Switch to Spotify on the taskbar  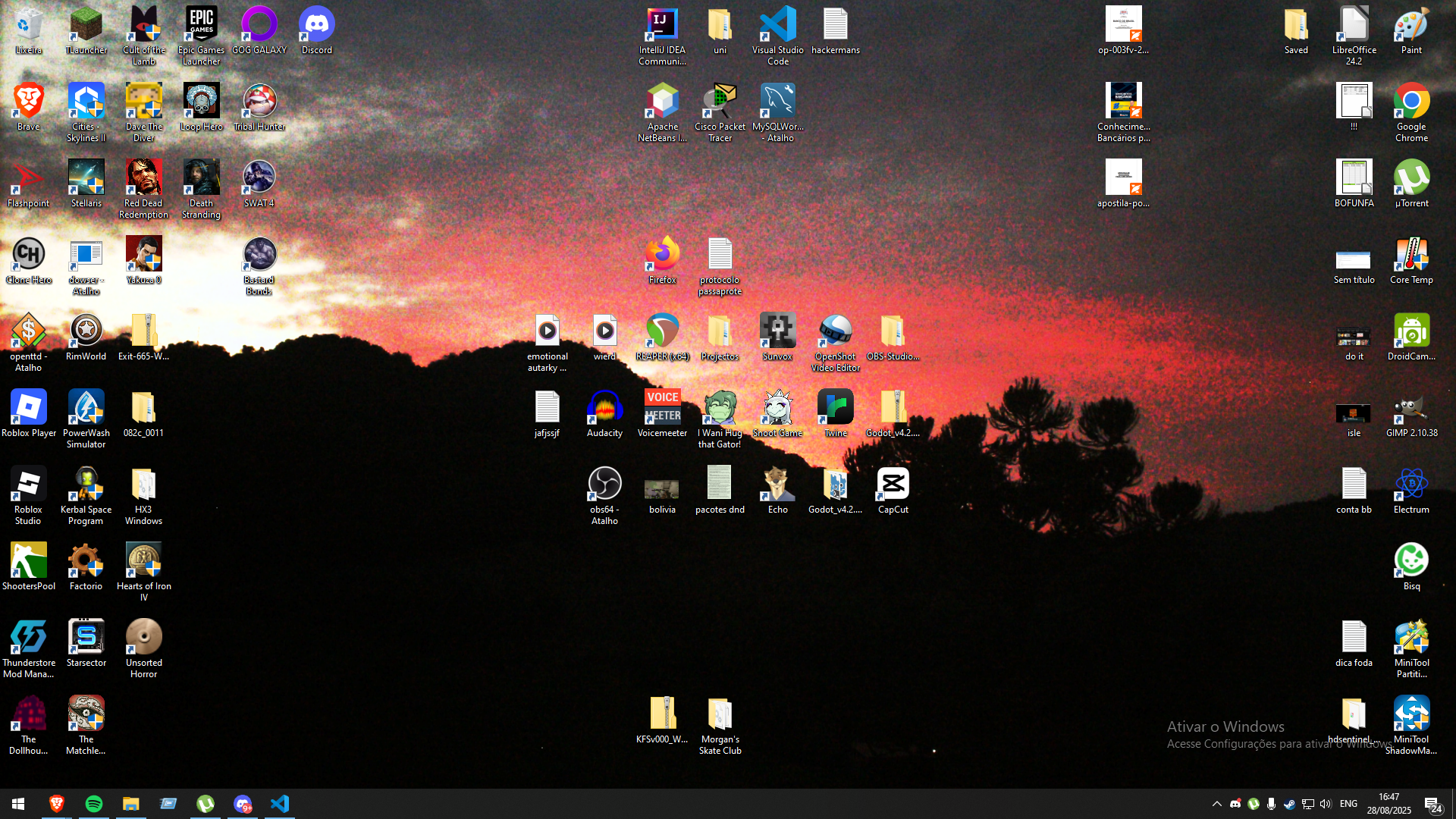click(x=94, y=804)
